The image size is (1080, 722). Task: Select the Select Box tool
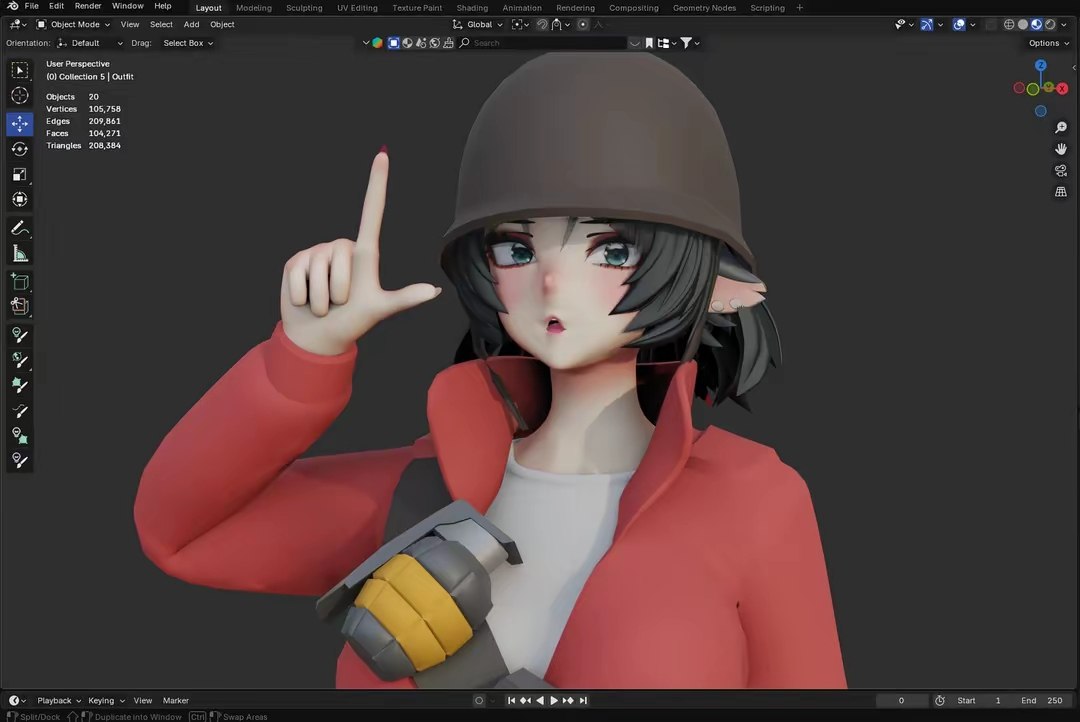pyautogui.click(x=19, y=70)
